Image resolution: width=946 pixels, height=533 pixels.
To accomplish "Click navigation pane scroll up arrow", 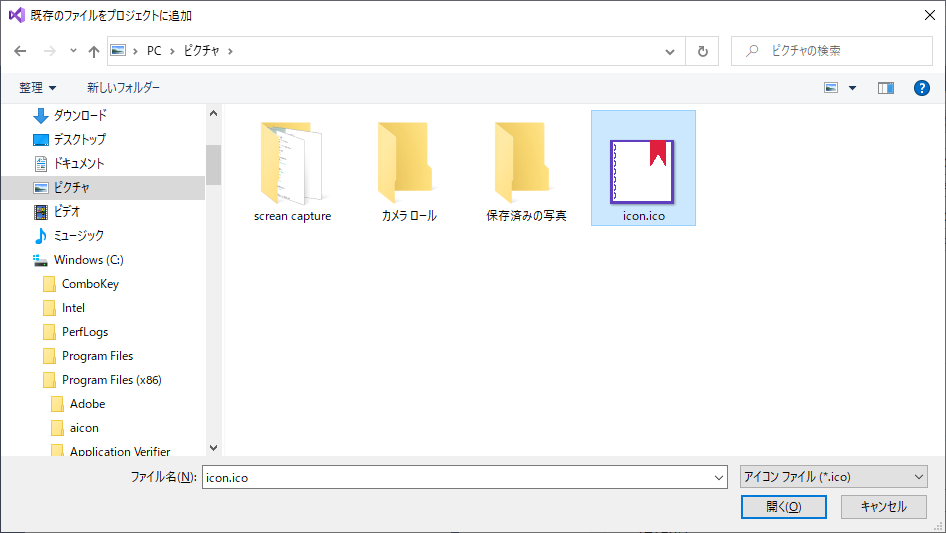I will [213, 113].
